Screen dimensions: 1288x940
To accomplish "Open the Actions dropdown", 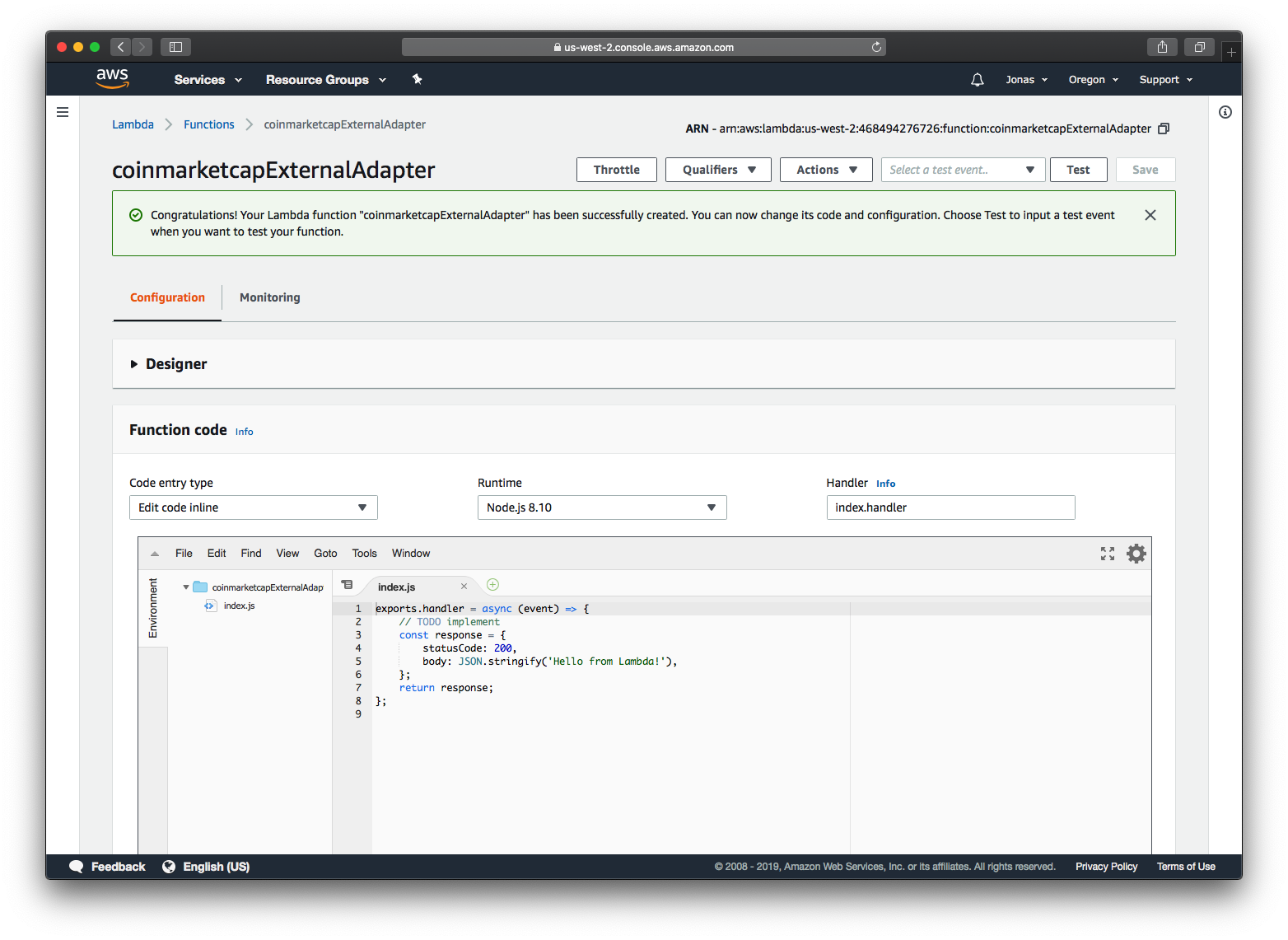I will (826, 170).
